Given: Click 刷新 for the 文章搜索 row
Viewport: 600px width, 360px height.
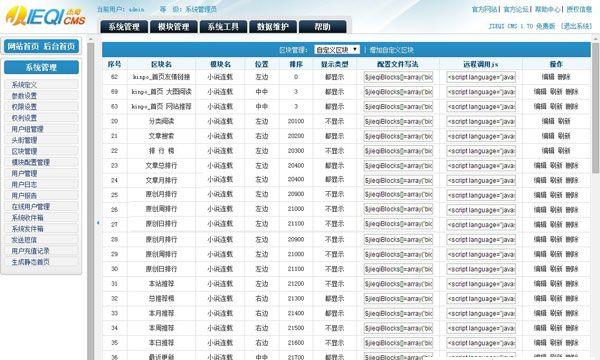Looking at the screenshot, I should click(564, 136).
